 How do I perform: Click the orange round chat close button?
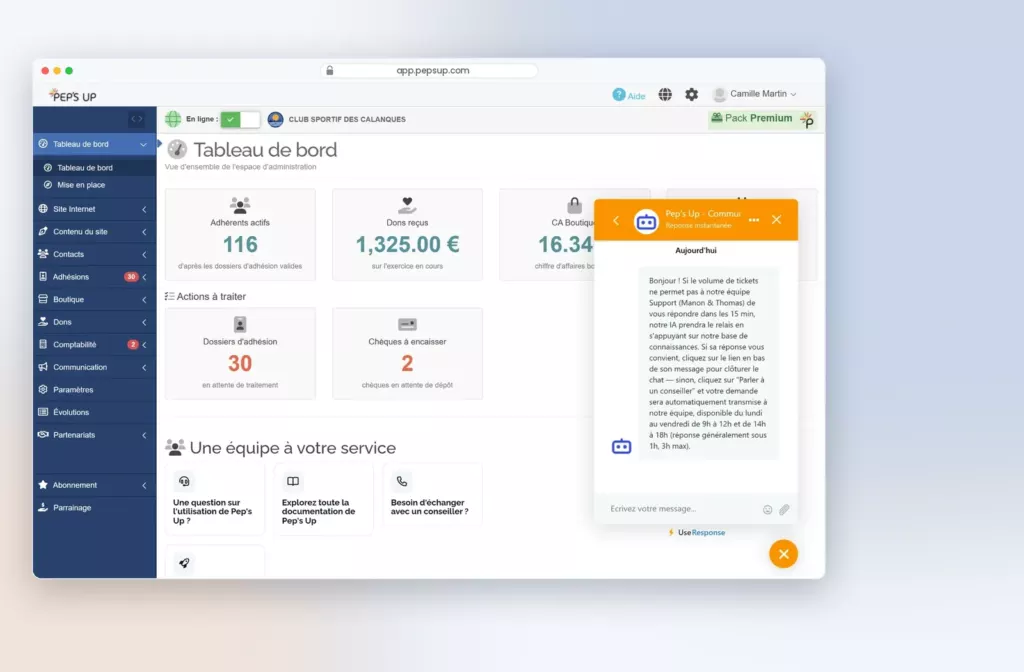(x=783, y=554)
